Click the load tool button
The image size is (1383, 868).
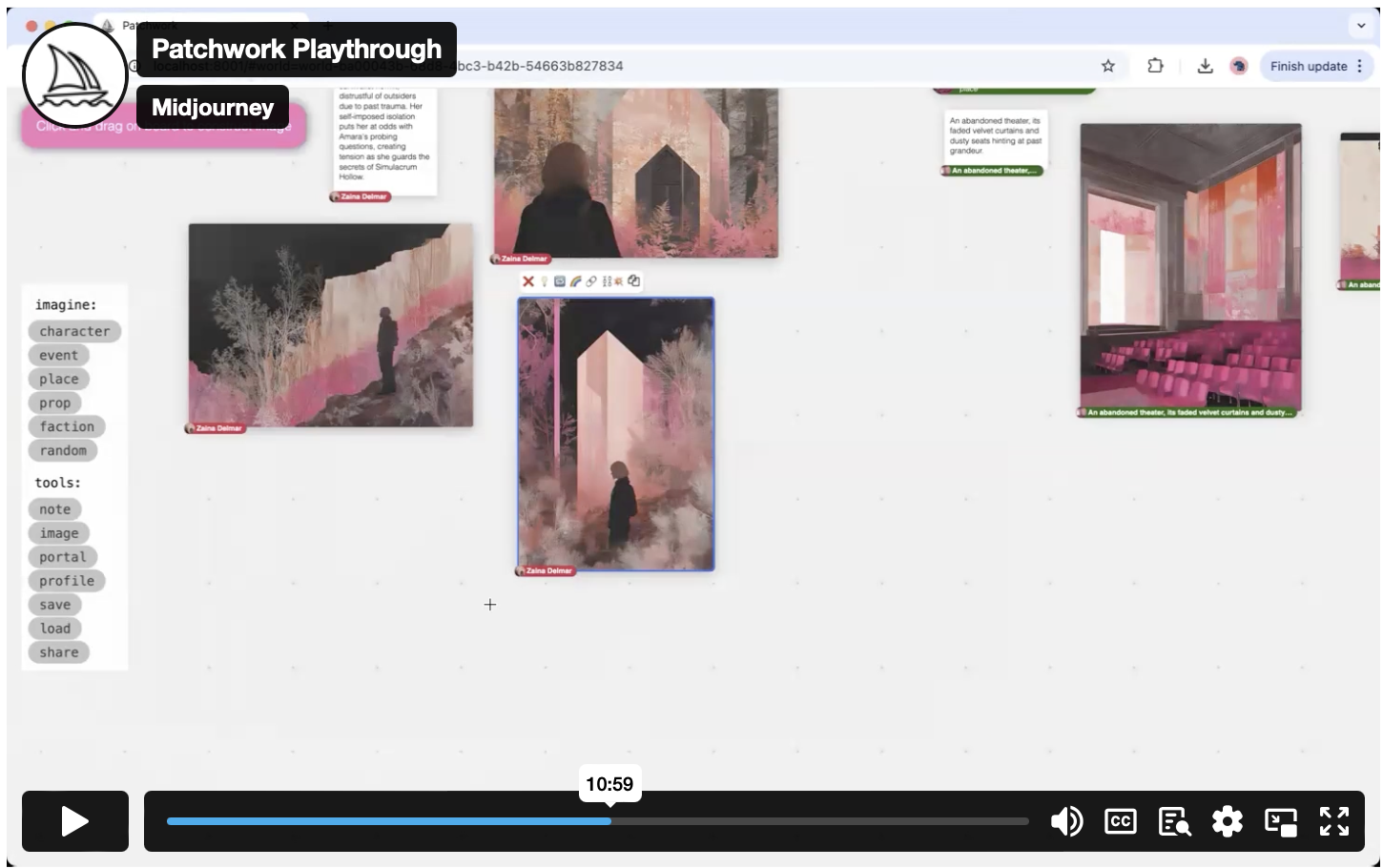tap(55, 629)
